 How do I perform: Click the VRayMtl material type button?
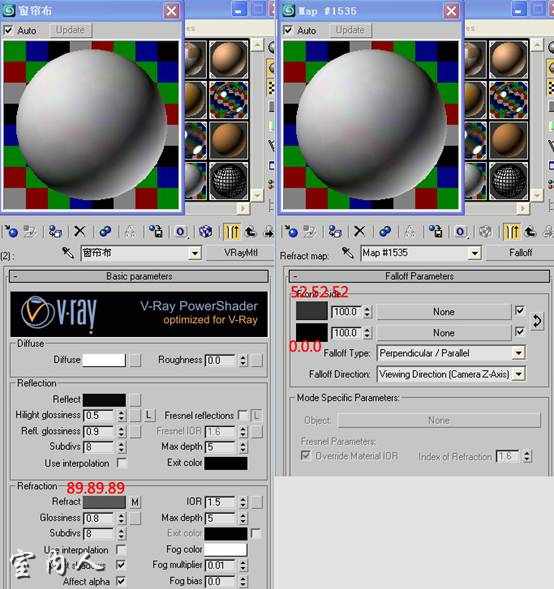point(241,253)
